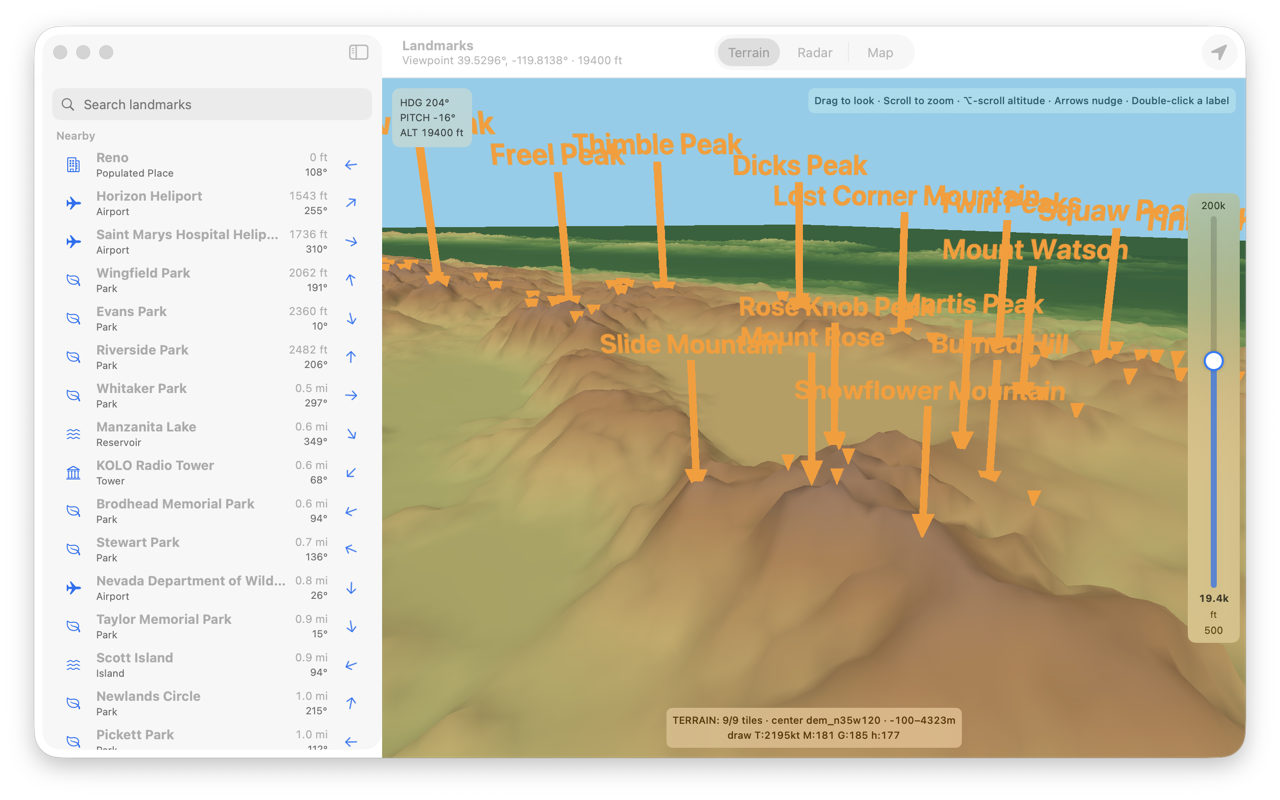The image size is (1280, 800).
Task: Select the Horizon Heliport list row
Action: pyautogui.click(x=212, y=203)
